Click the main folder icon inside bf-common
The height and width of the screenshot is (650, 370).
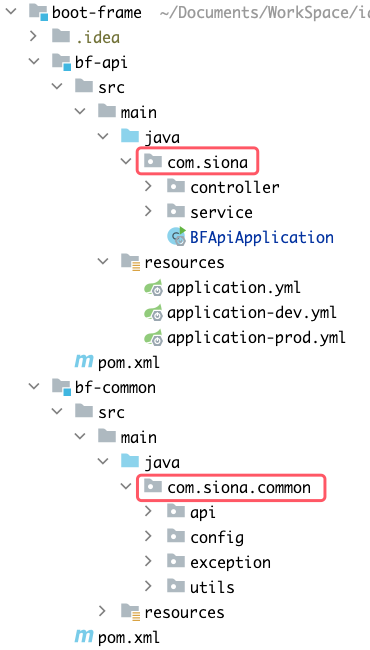coord(106,436)
